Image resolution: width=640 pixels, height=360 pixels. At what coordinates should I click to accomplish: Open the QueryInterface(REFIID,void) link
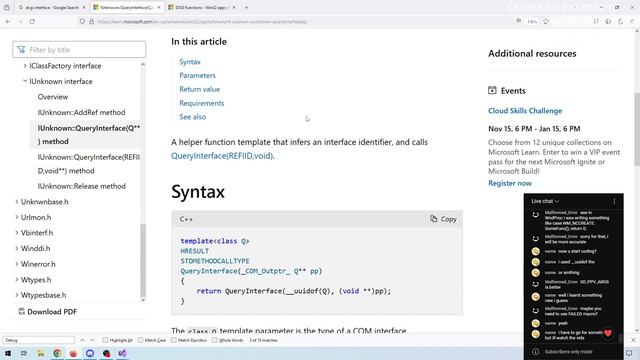point(222,156)
